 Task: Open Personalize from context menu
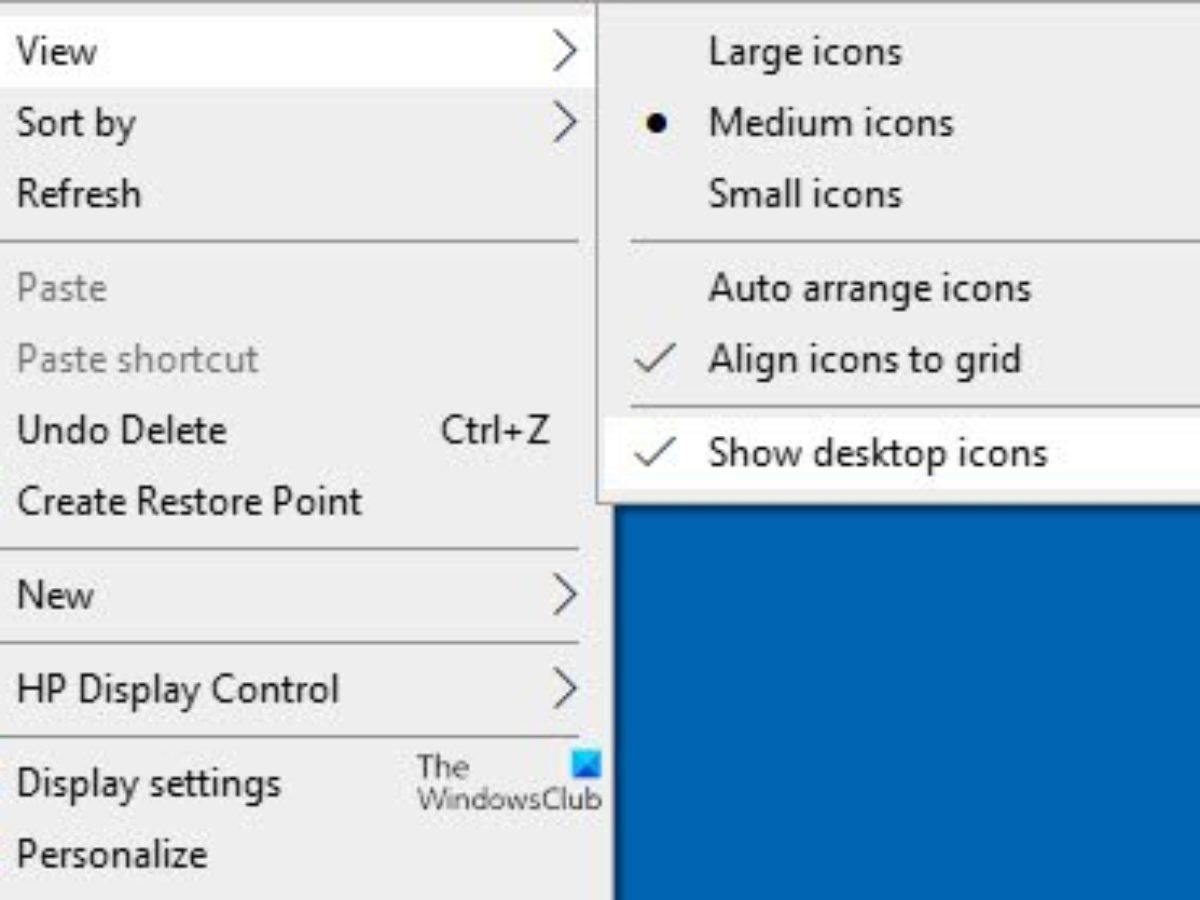112,854
